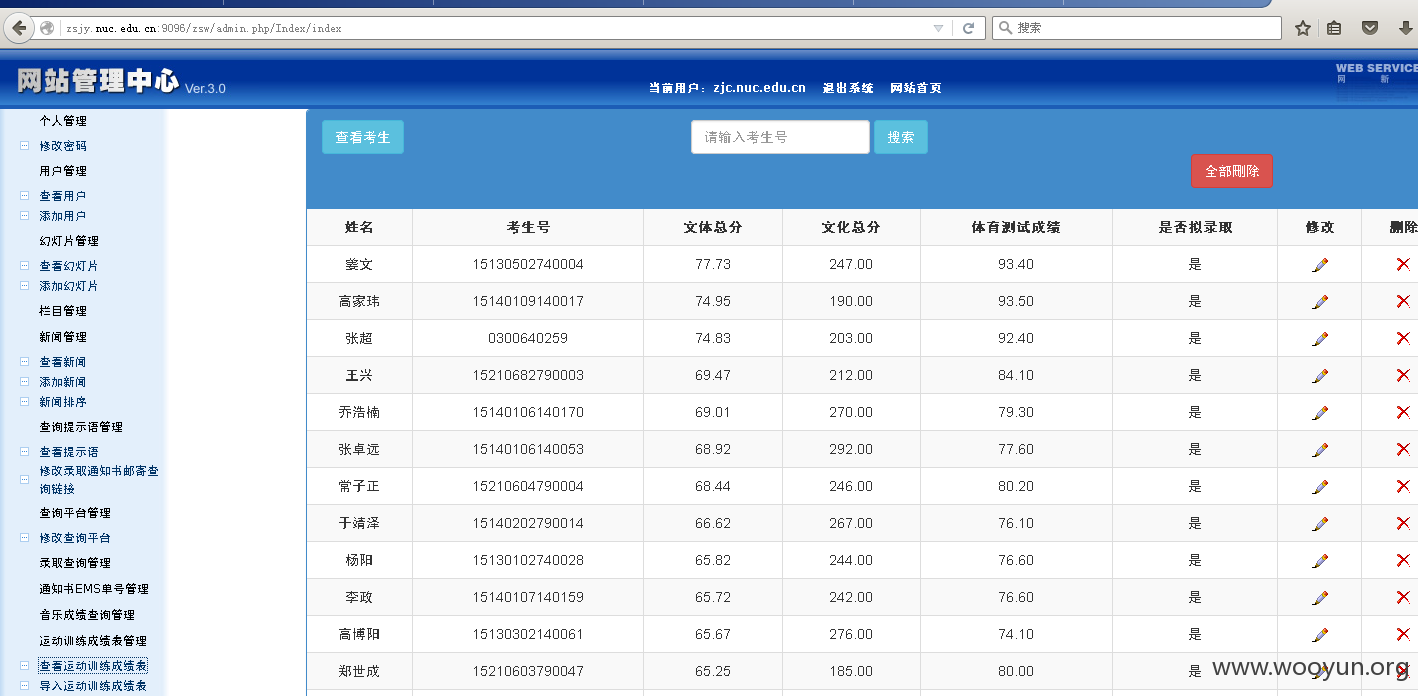Screen dimensions: 1418x696
Task: Click the browser back arrow button
Action: click(x=18, y=28)
